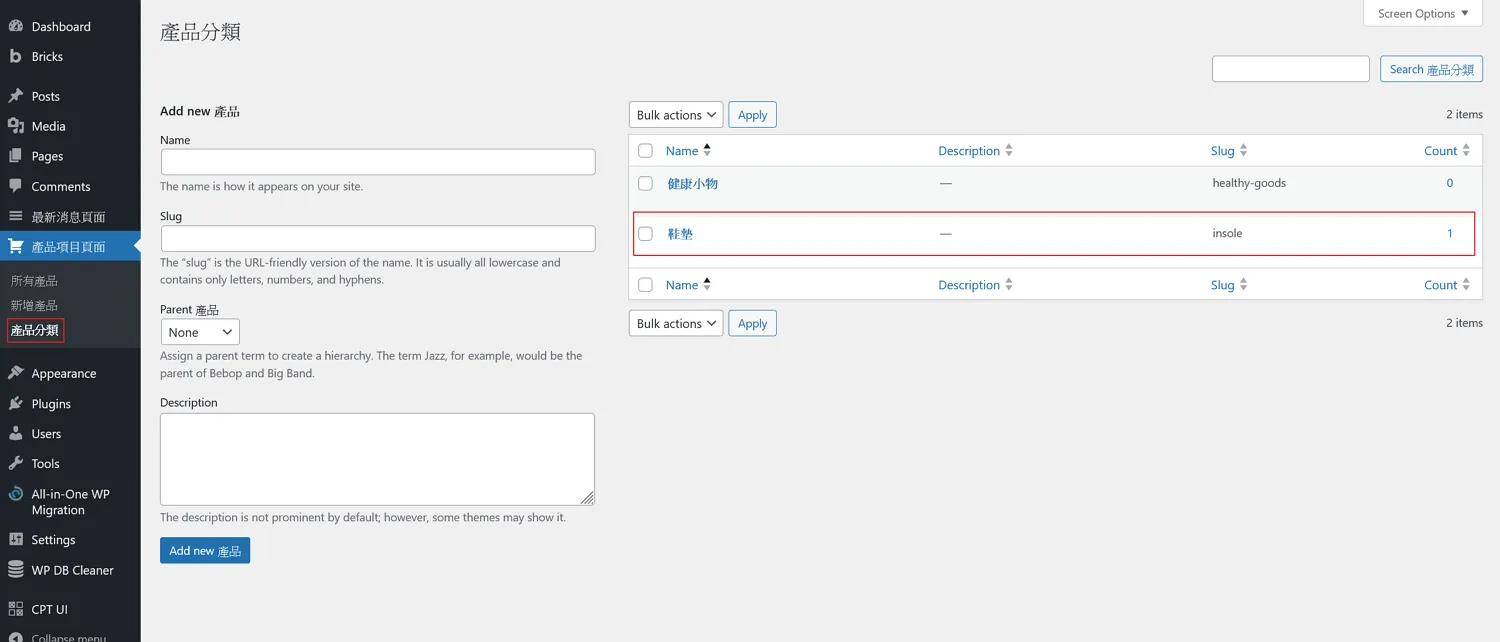Go to 新增產品 submenu item

[34, 305]
